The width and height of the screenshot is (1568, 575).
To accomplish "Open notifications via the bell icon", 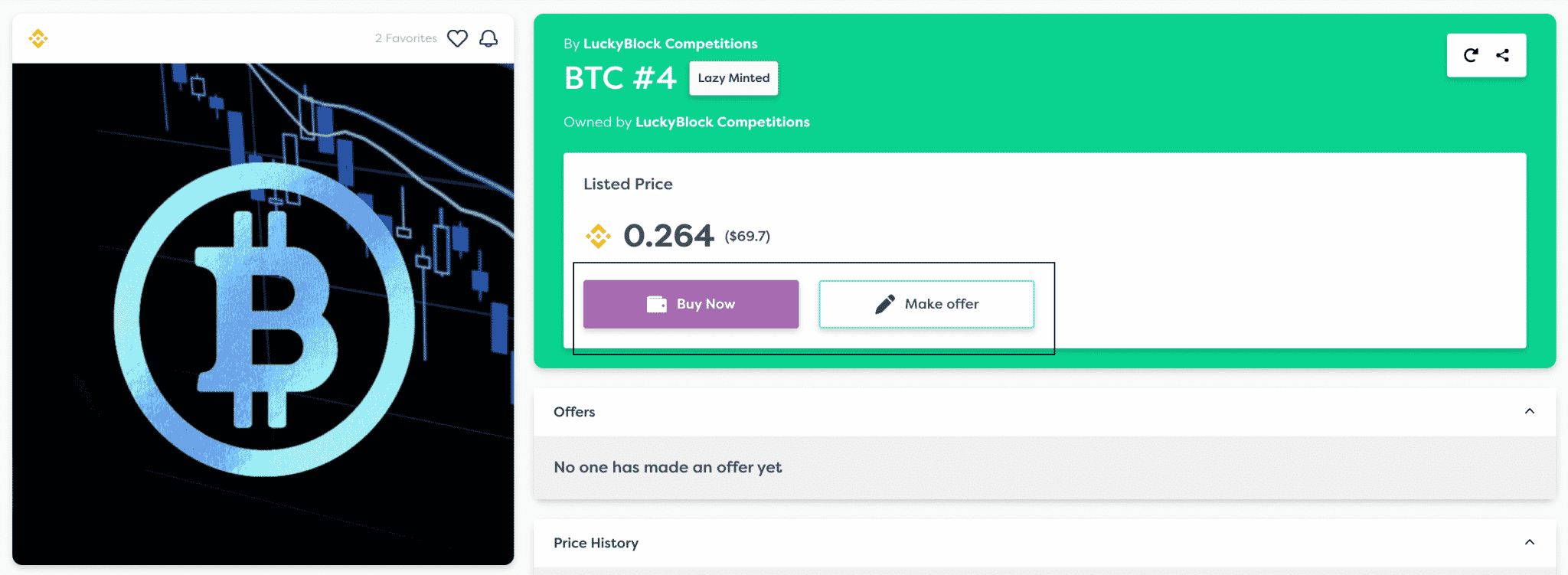I will coord(490,38).
